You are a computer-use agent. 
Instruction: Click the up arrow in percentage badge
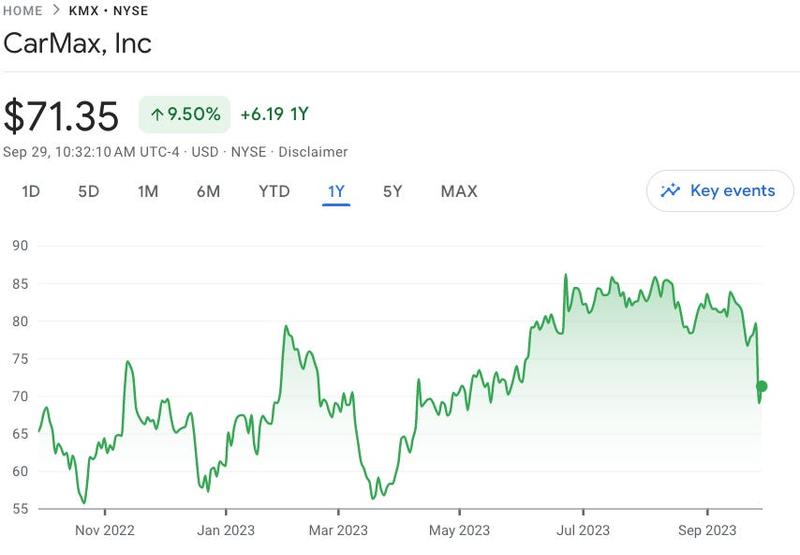pyautogui.click(x=157, y=114)
